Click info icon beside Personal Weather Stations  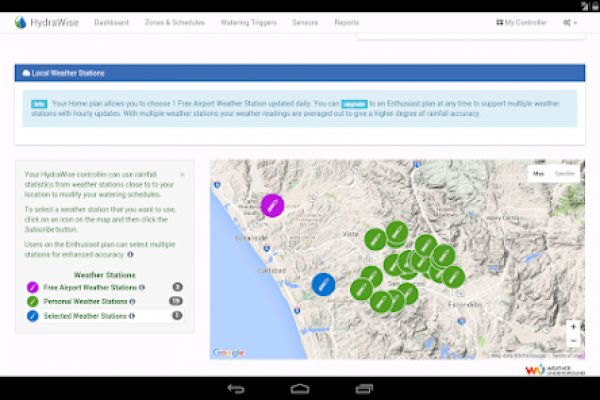131,301
